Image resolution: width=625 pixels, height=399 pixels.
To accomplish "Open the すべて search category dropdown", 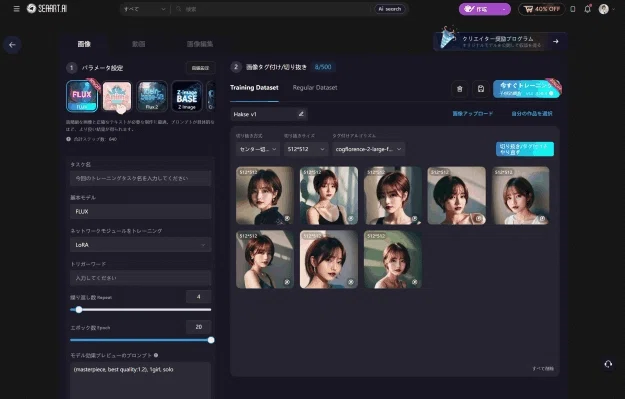I will 144,9.
